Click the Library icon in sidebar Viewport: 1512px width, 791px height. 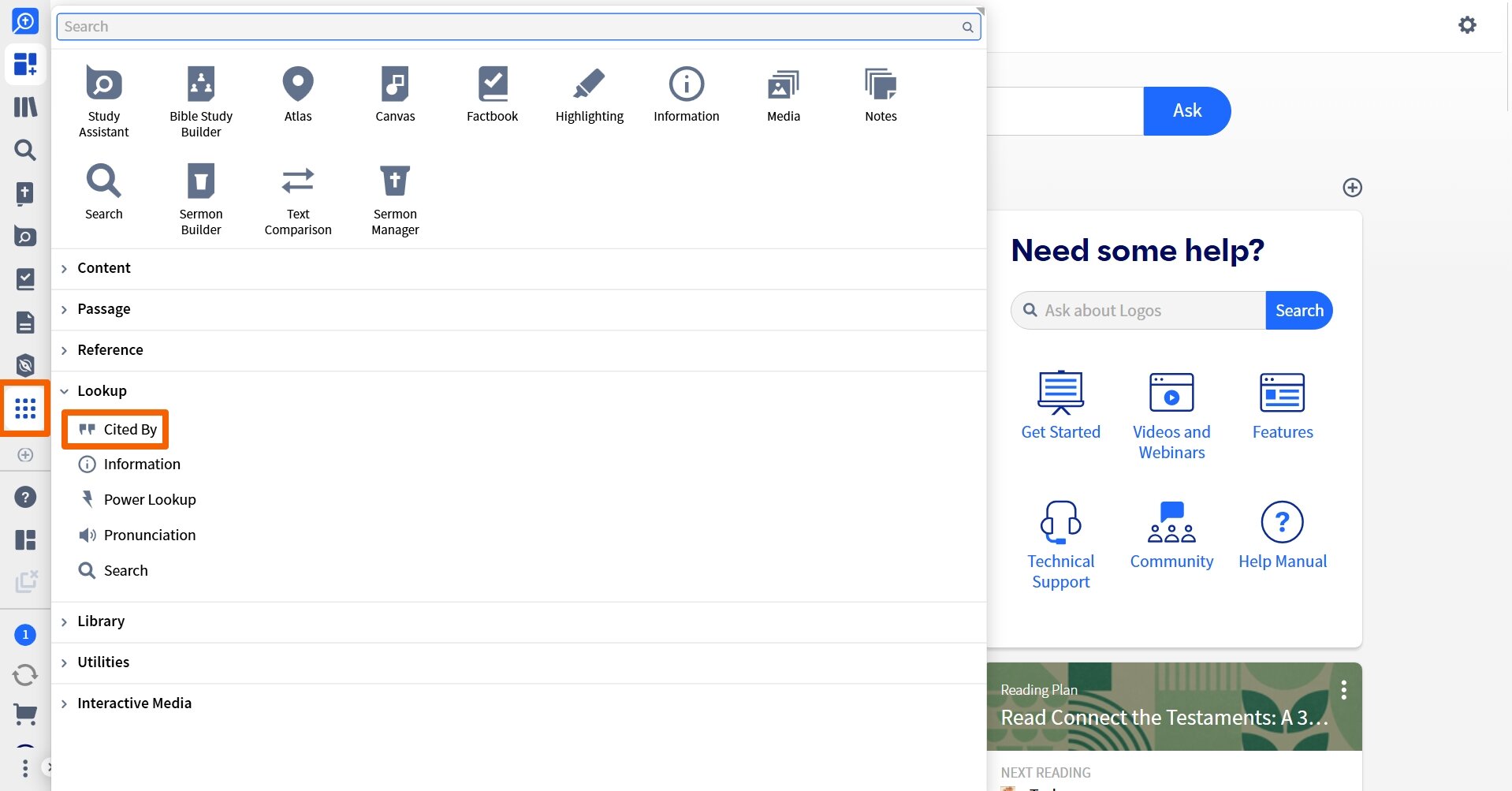(x=25, y=106)
